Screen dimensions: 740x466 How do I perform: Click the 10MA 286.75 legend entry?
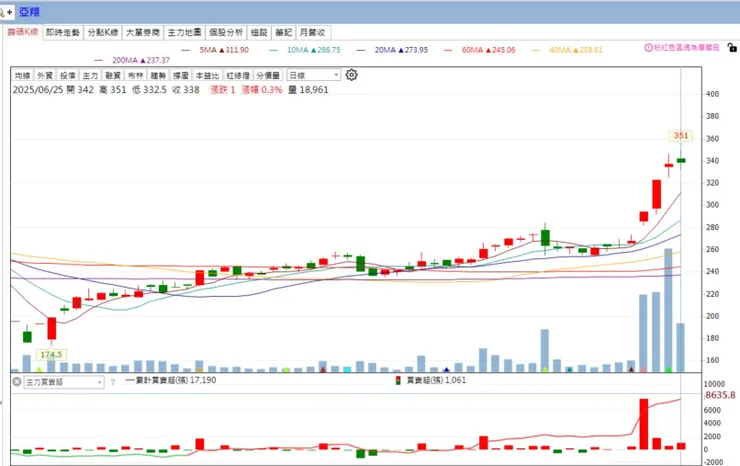point(305,50)
